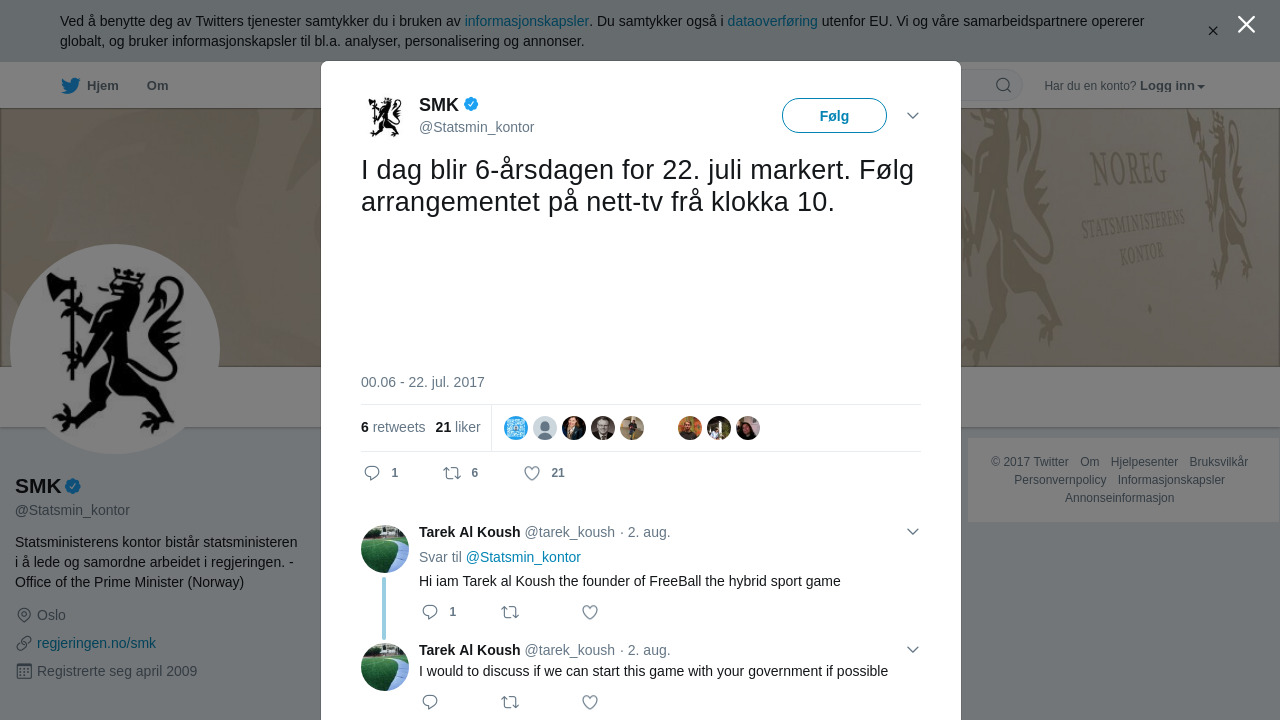This screenshot has width=1280, height=720.
Task: Open the Logg inn dropdown
Action: (x=1172, y=86)
